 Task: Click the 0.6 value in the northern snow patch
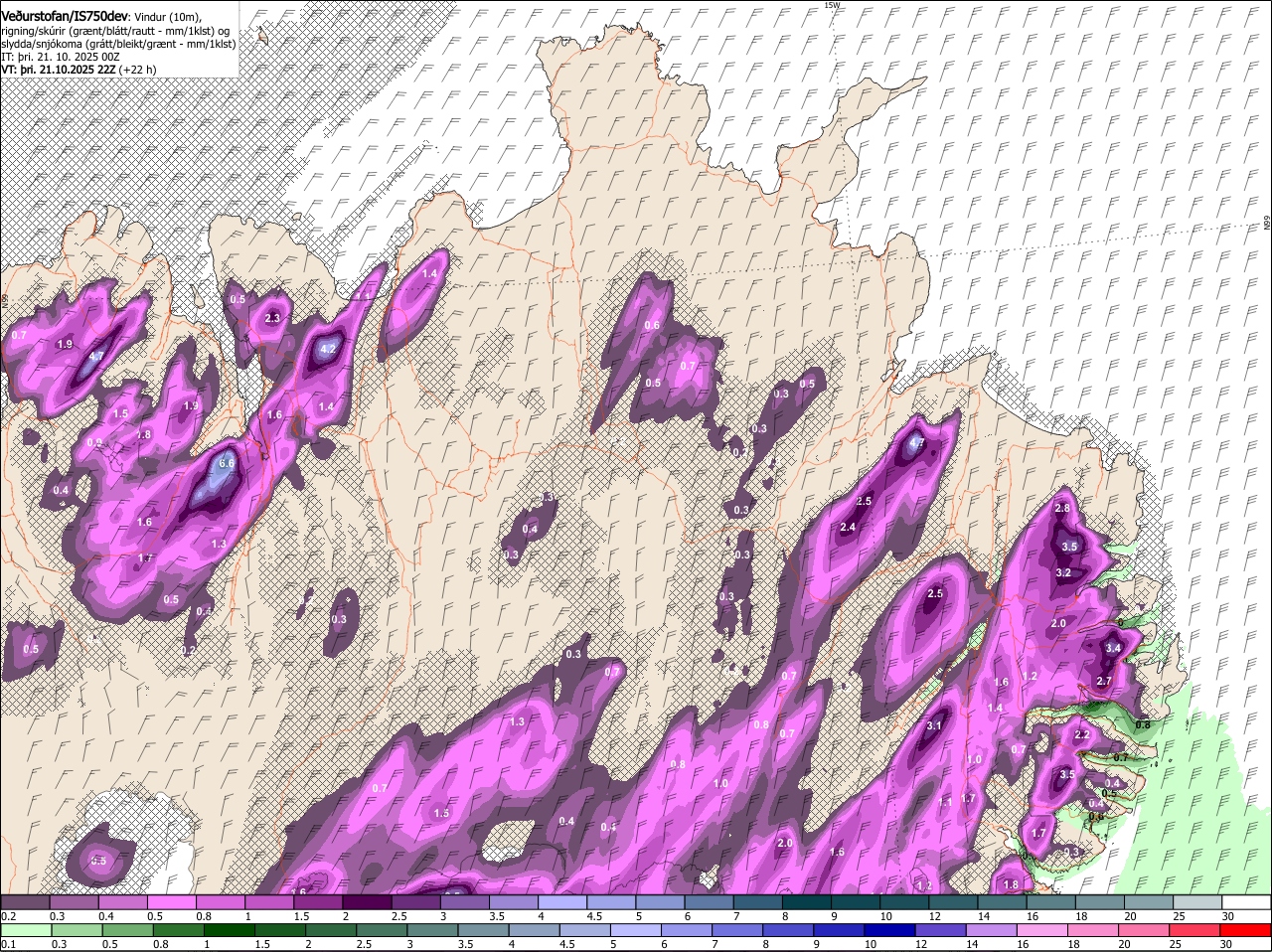point(652,325)
